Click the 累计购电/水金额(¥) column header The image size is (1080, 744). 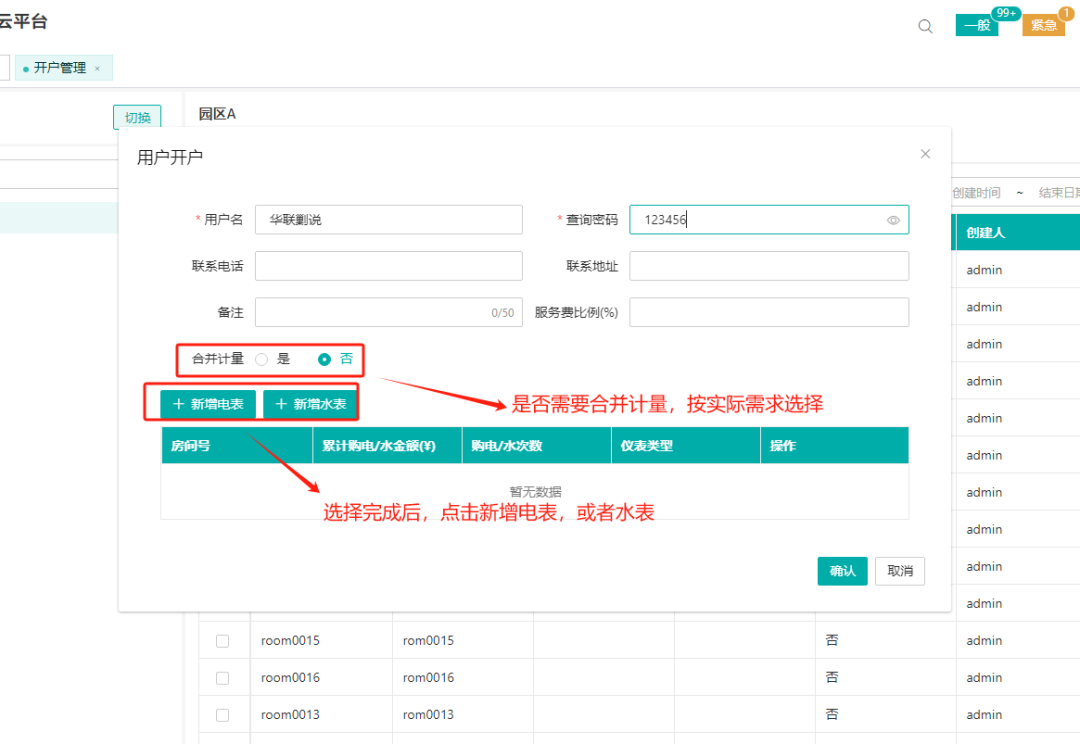pyautogui.click(x=387, y=446)
